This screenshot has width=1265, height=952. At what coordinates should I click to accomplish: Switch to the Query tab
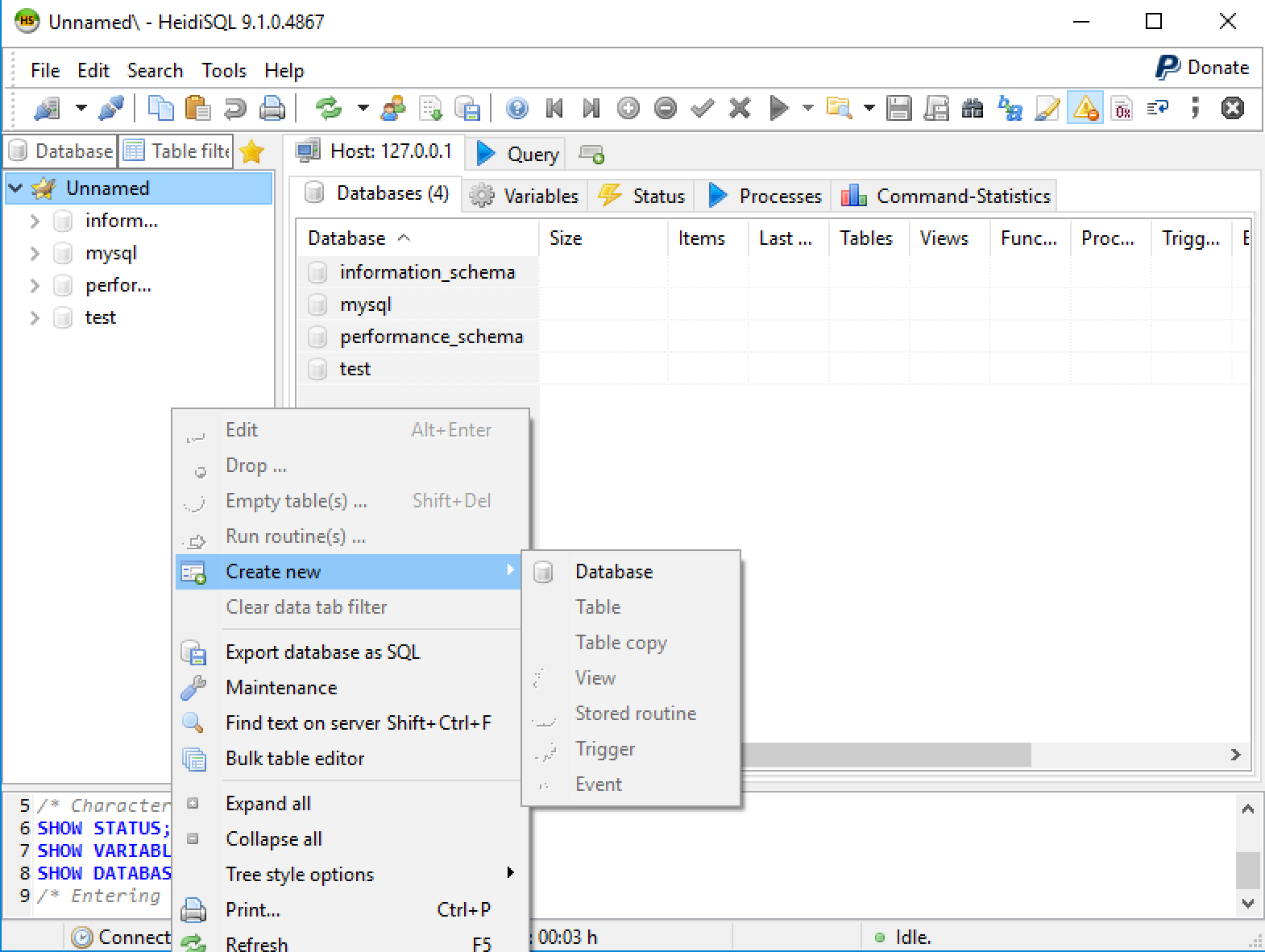(517, 154)
